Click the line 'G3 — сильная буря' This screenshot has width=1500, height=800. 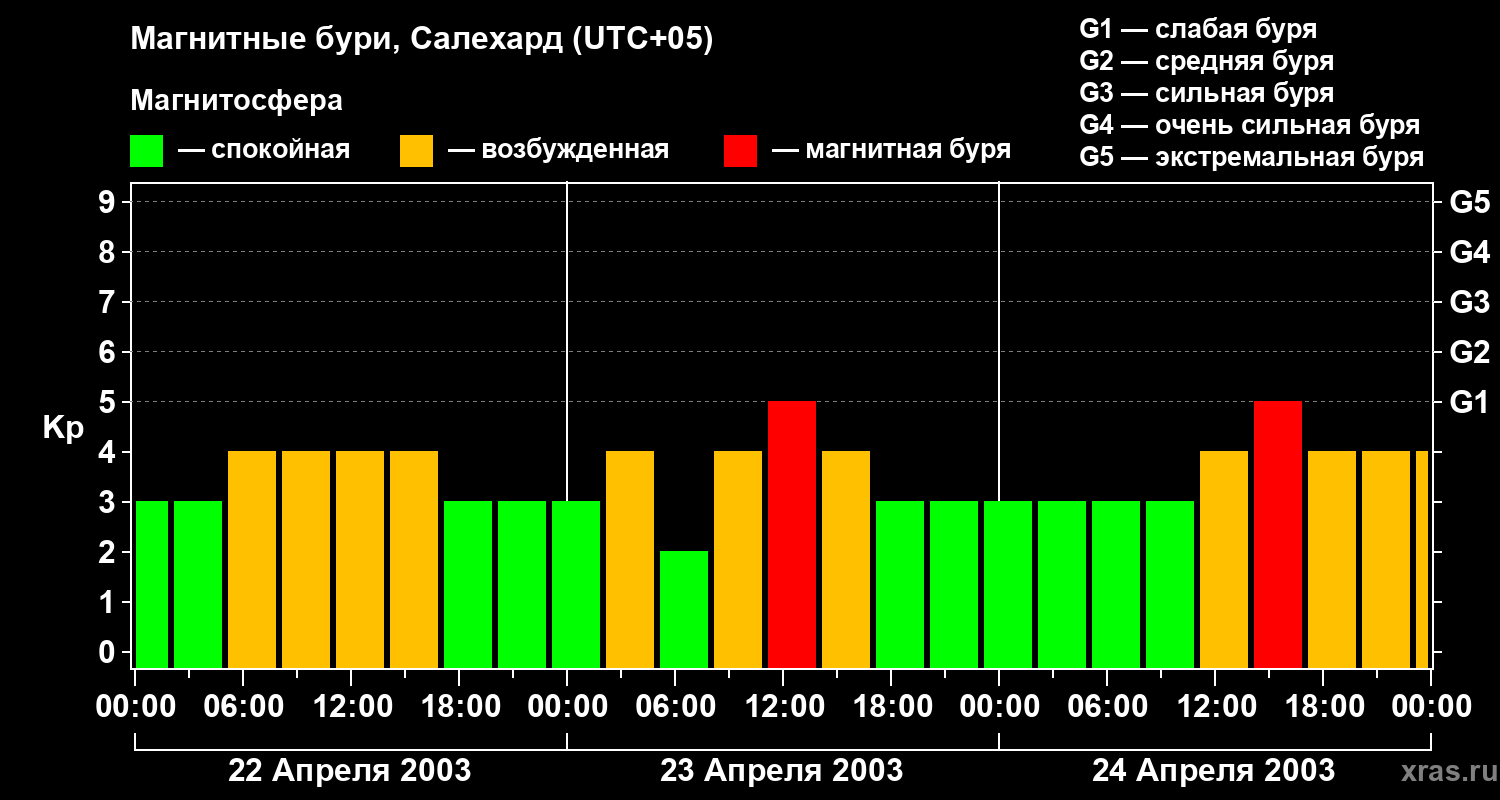1207,93
